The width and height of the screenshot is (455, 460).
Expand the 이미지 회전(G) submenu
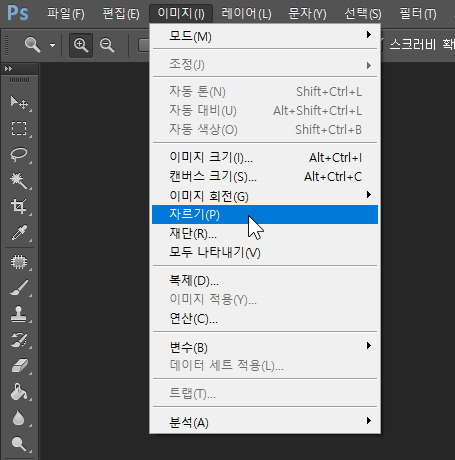coord(265,195)
